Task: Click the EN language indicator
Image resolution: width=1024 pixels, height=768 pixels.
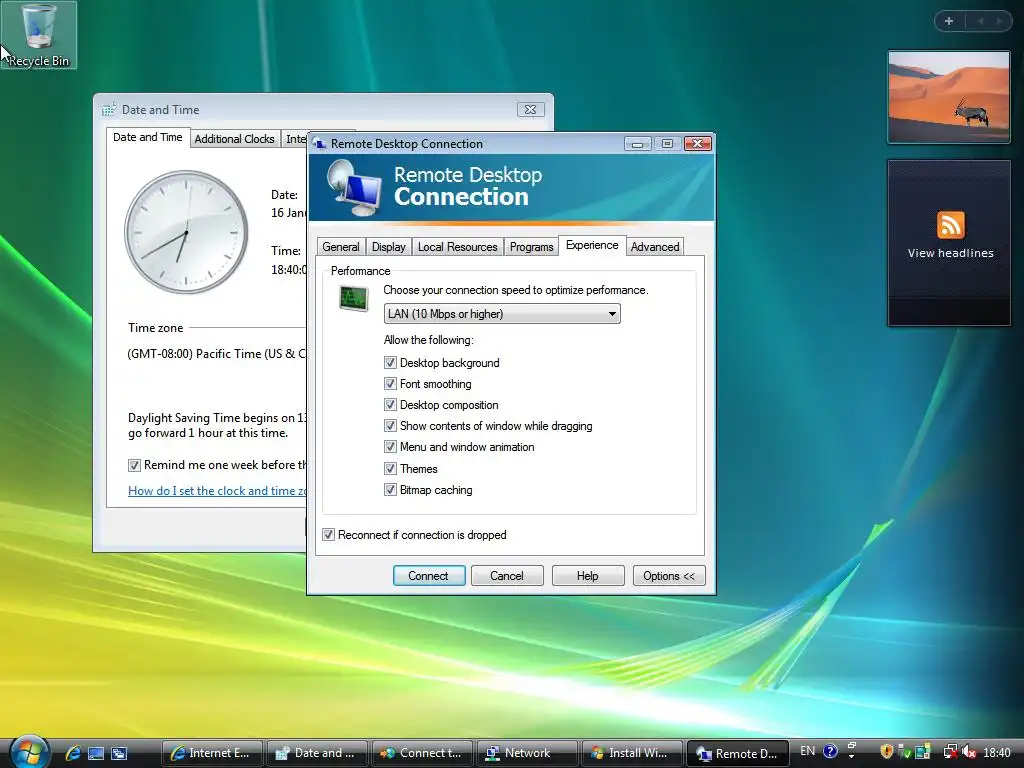Action: pos(807,752)
